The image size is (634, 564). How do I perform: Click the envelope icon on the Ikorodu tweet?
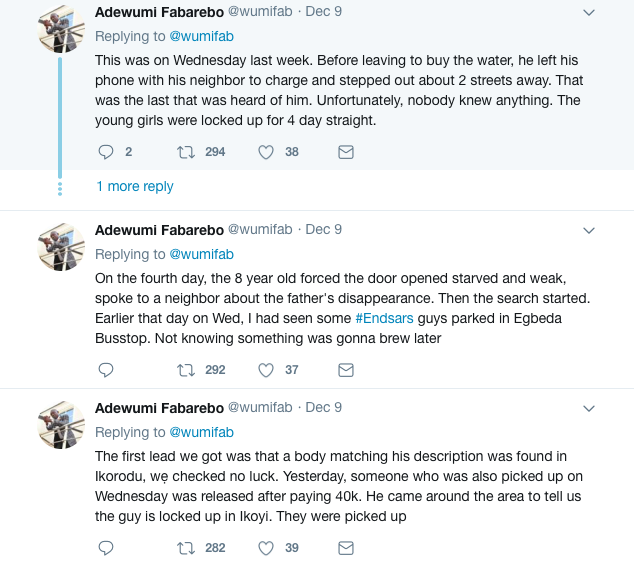pos(346,548)
